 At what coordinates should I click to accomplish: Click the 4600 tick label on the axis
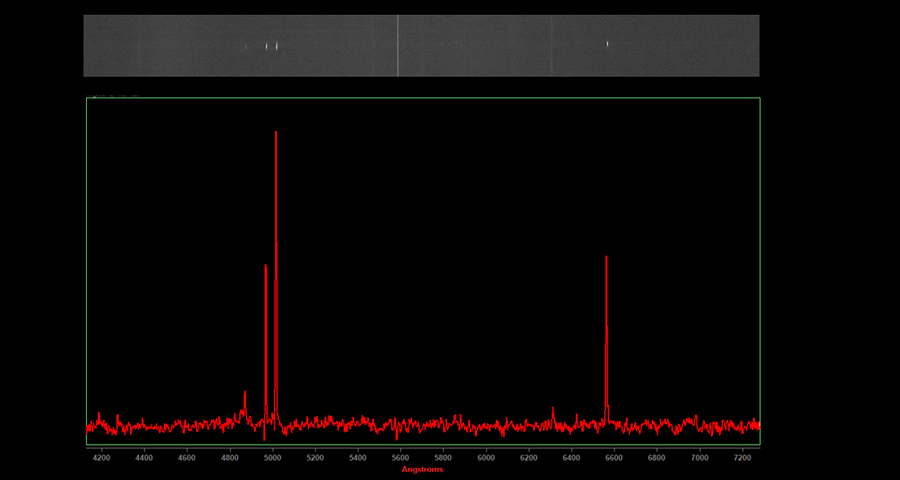pos(187,457)
